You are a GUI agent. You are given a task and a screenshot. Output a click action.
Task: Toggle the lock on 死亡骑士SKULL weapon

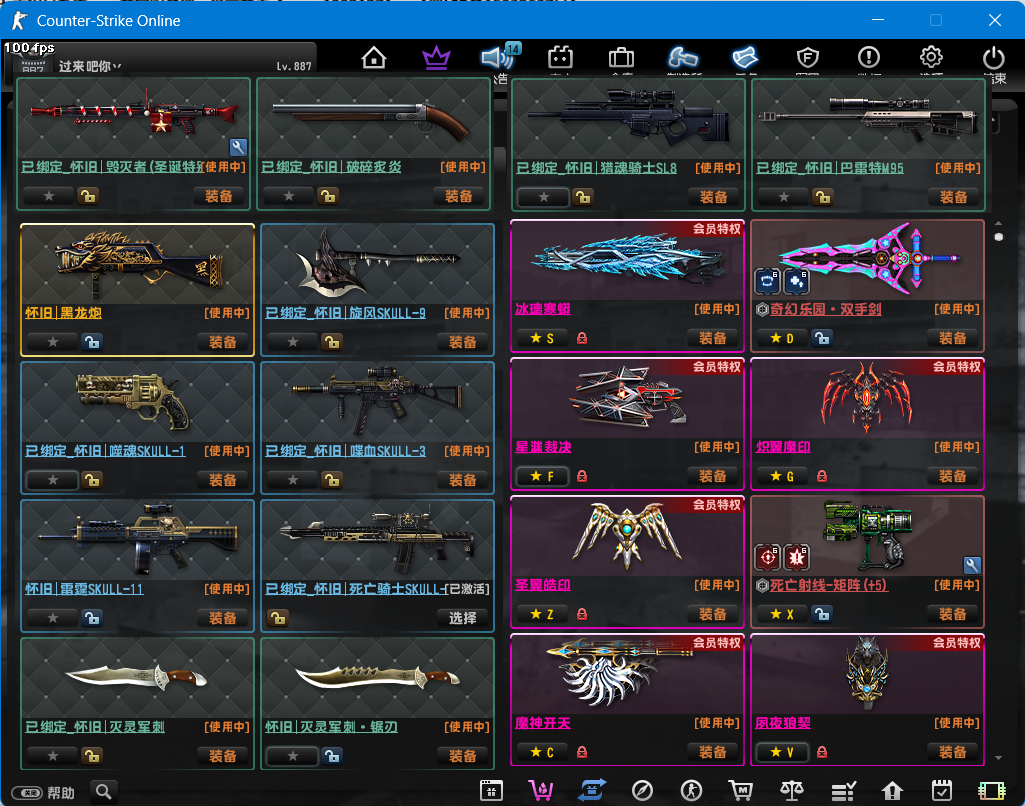(x=278, y=618)
